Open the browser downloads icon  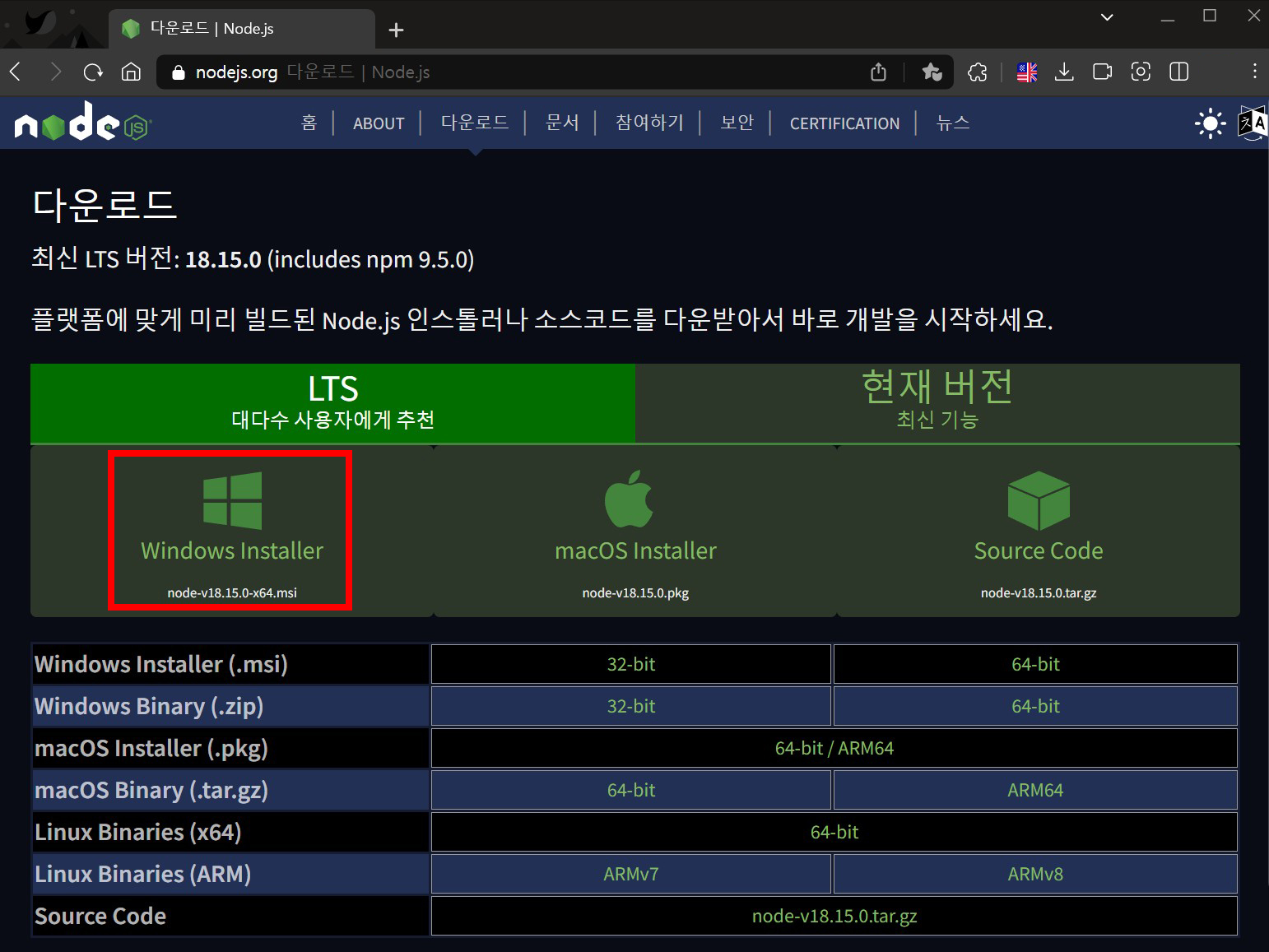[x=1064, y=72]
